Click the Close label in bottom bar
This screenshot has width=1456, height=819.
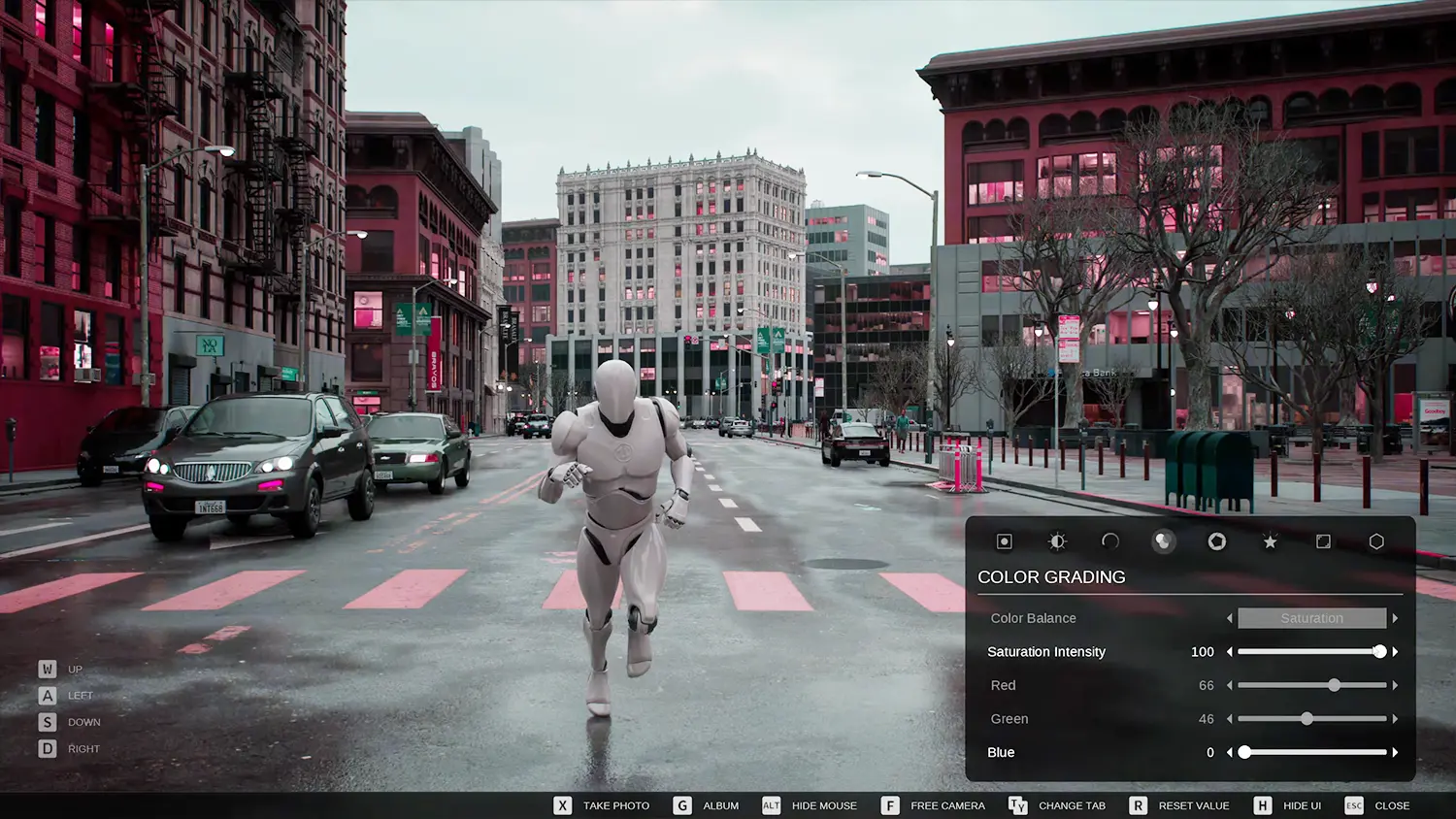(x=1392, y=805)
